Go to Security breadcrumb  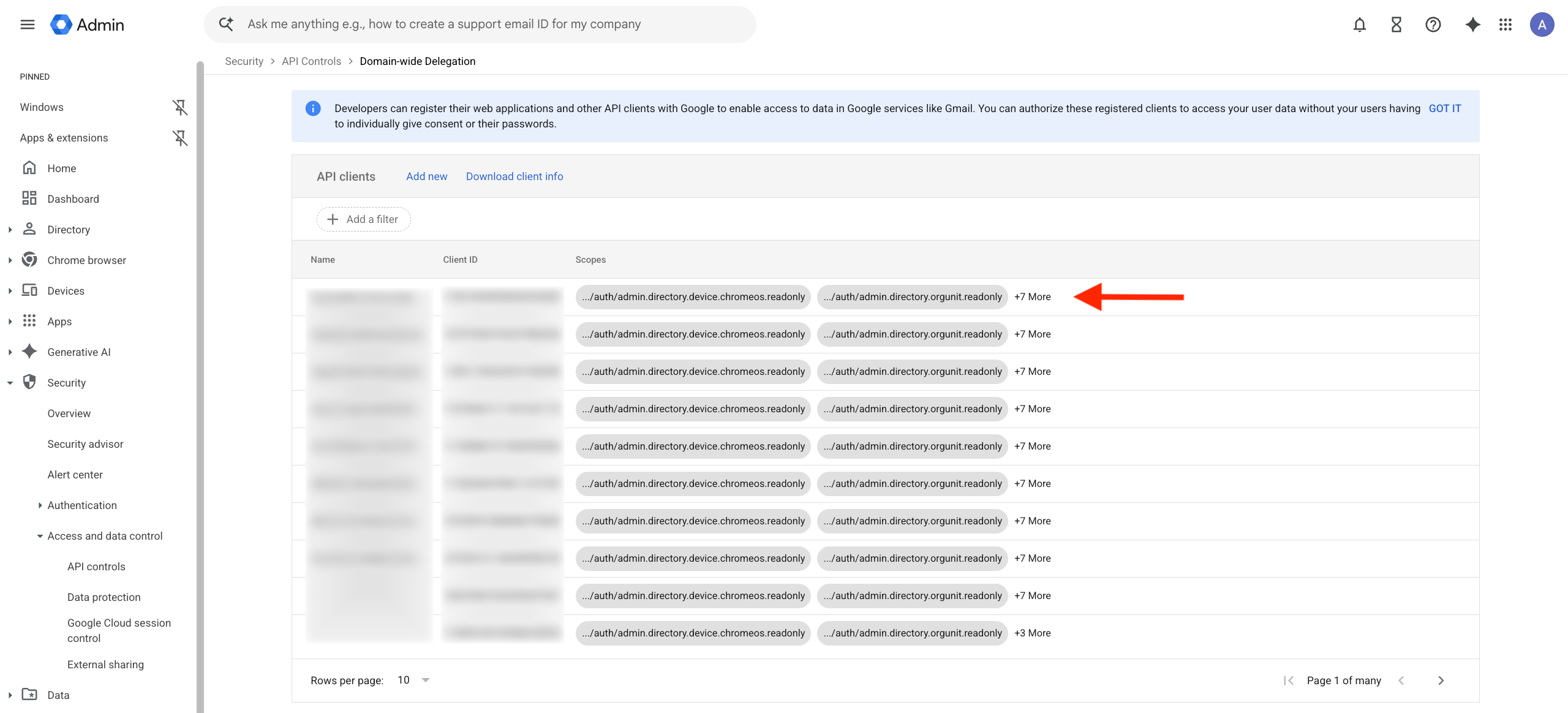pyautogui.click(x=244, y=61)
